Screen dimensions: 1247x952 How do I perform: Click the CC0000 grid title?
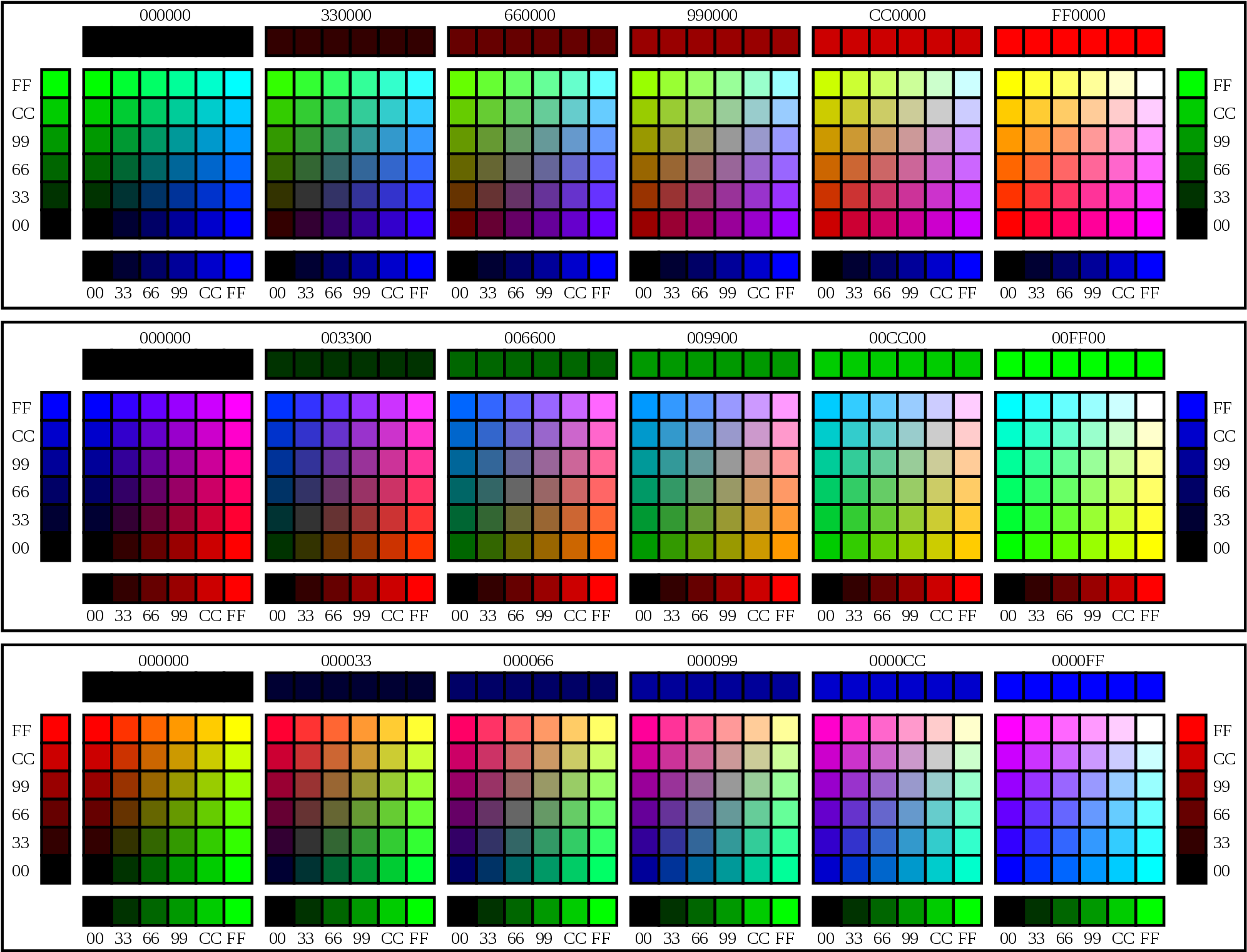(897, 15)
